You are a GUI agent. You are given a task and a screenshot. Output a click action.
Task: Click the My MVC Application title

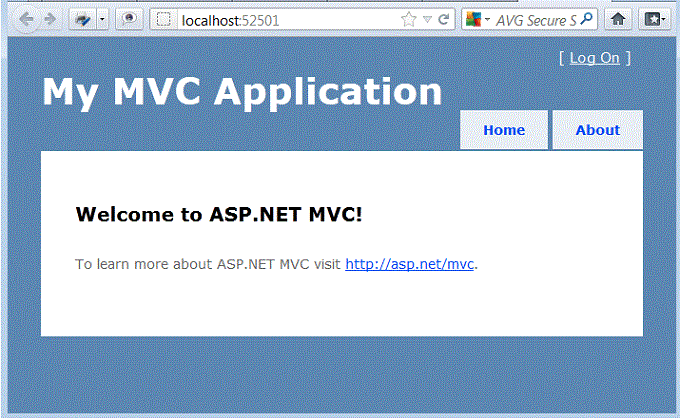(x=242, y=92)
